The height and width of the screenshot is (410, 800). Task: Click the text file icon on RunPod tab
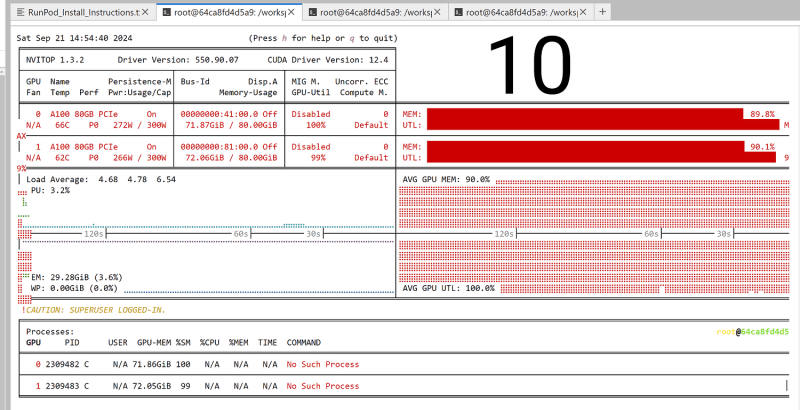coord(20,12)
